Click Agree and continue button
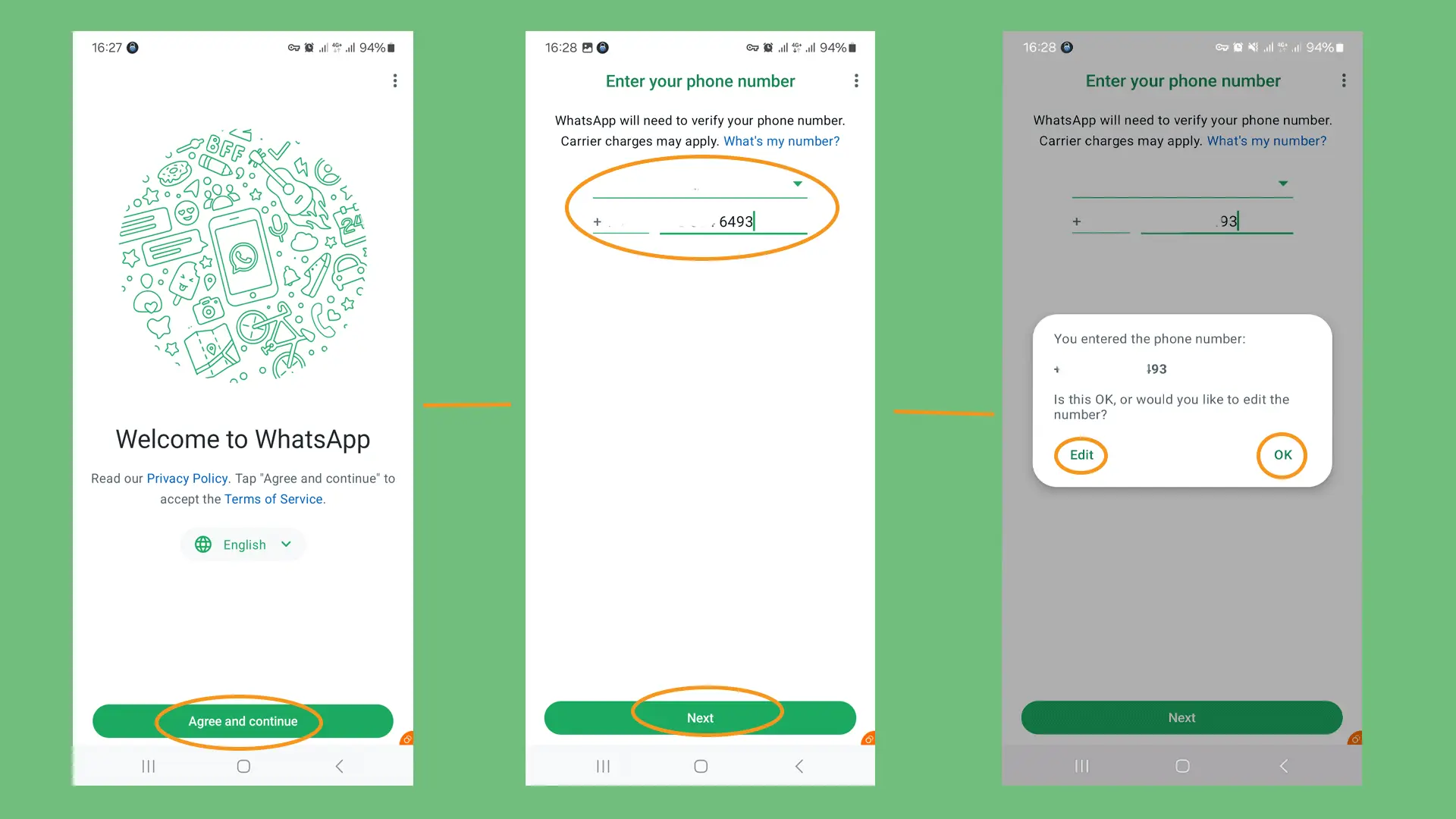 242,721
